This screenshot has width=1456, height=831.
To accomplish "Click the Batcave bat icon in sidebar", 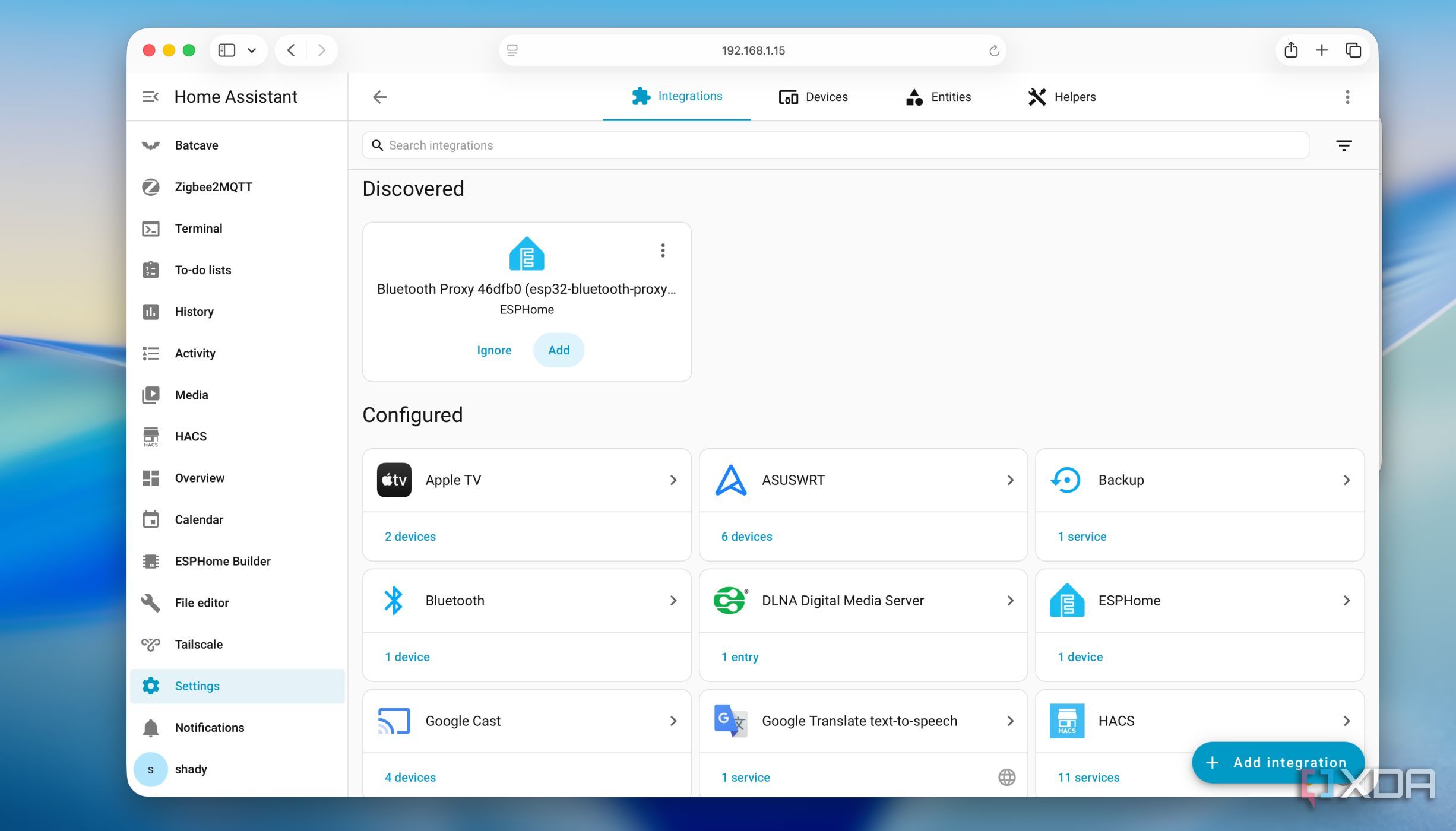I will pyautogui.click(x=151, y=145).
